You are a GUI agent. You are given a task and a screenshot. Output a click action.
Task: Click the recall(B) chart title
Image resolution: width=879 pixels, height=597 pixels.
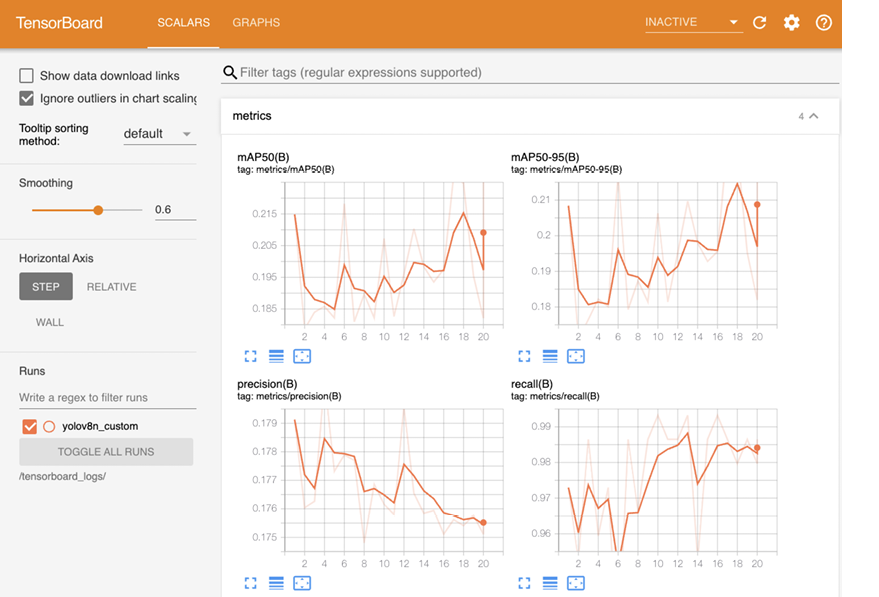[532, 384]
